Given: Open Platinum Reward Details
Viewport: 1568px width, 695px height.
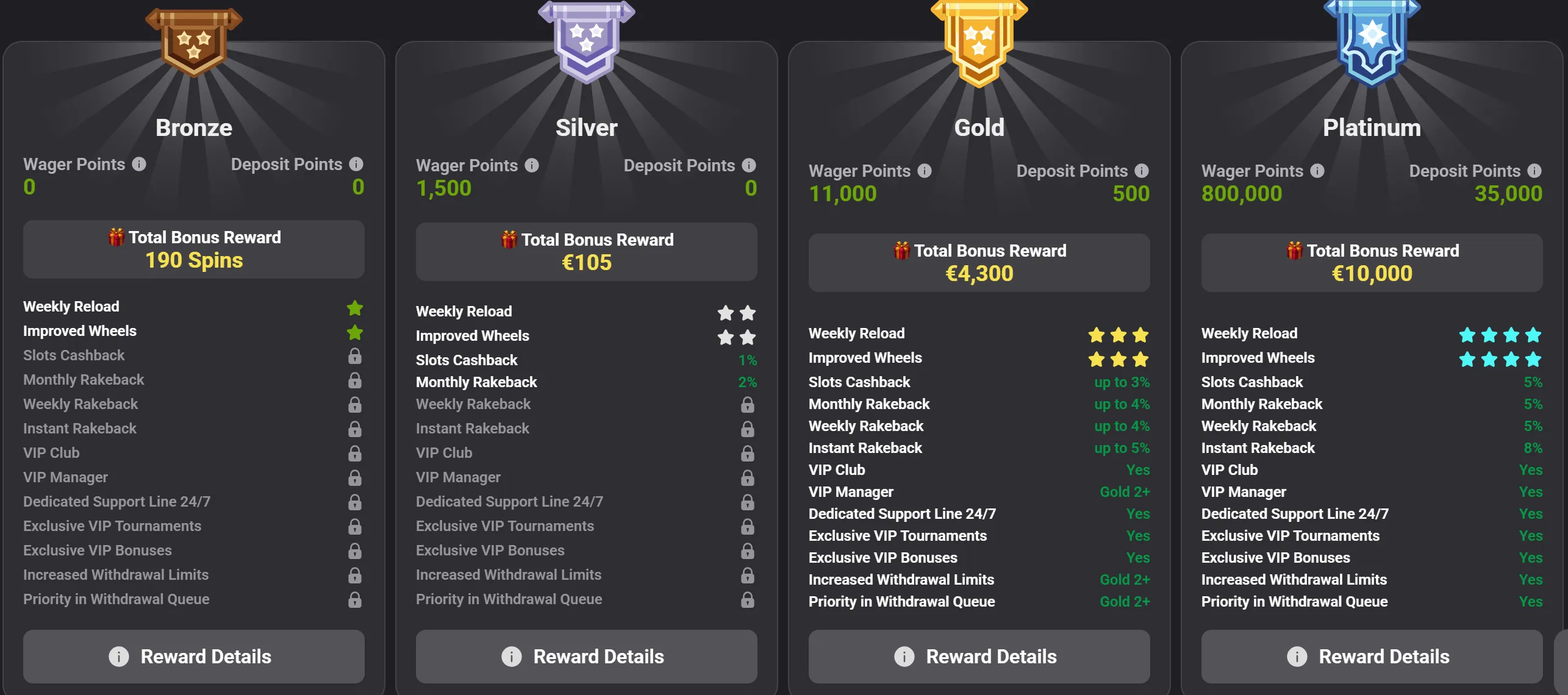Looking at the screenshot, I should click(x=1372, y=657).
